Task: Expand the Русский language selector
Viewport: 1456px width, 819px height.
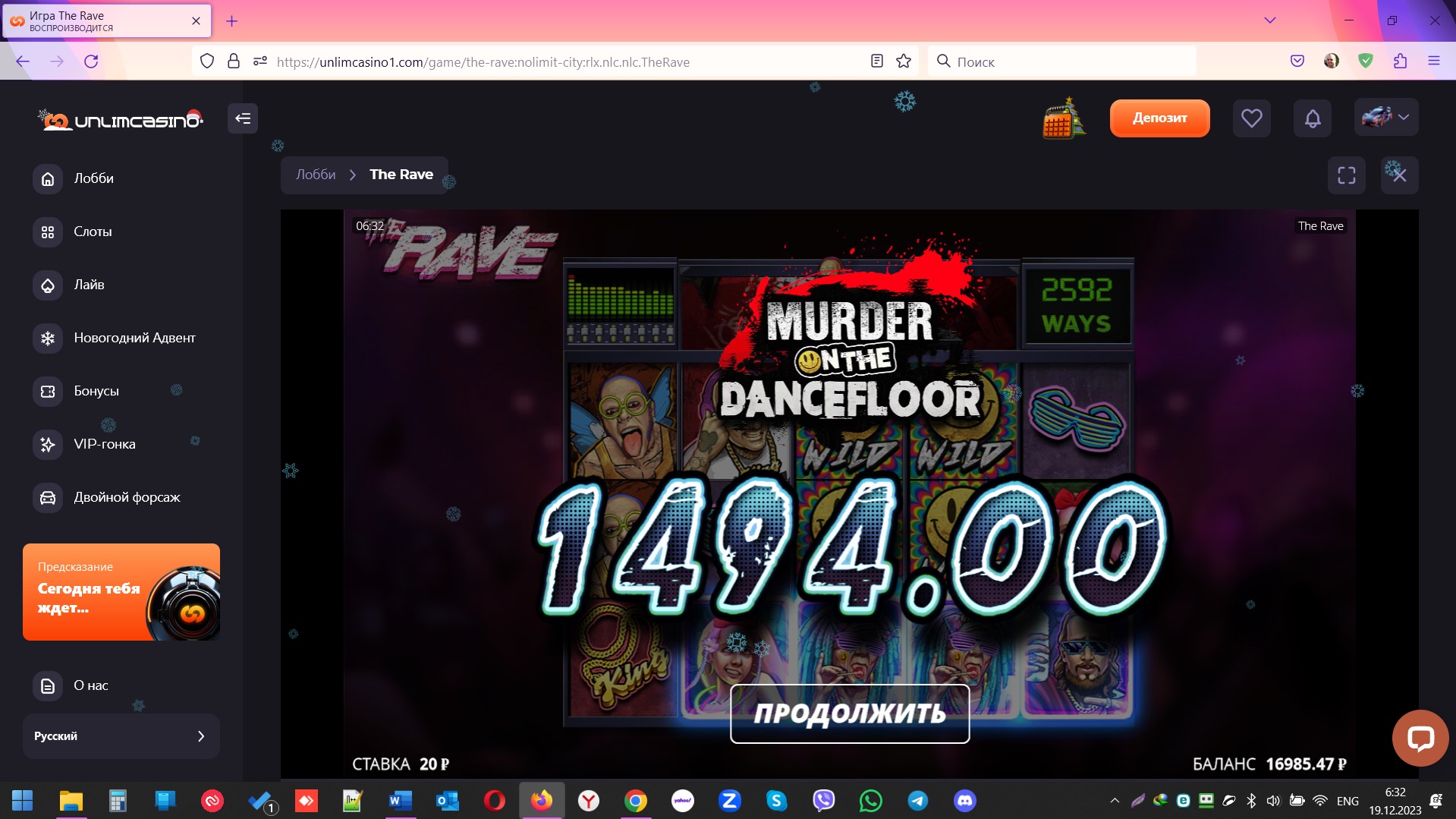Action: (121, 736)
